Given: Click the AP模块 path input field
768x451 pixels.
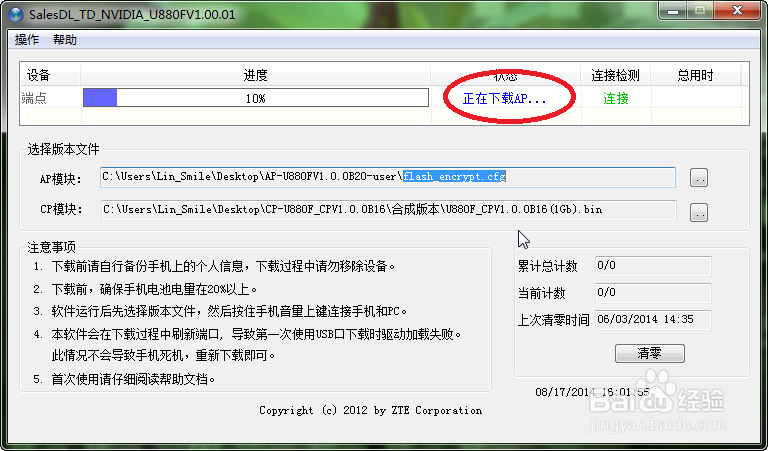Looking at the screenshot, I should (x=388, y=177).
